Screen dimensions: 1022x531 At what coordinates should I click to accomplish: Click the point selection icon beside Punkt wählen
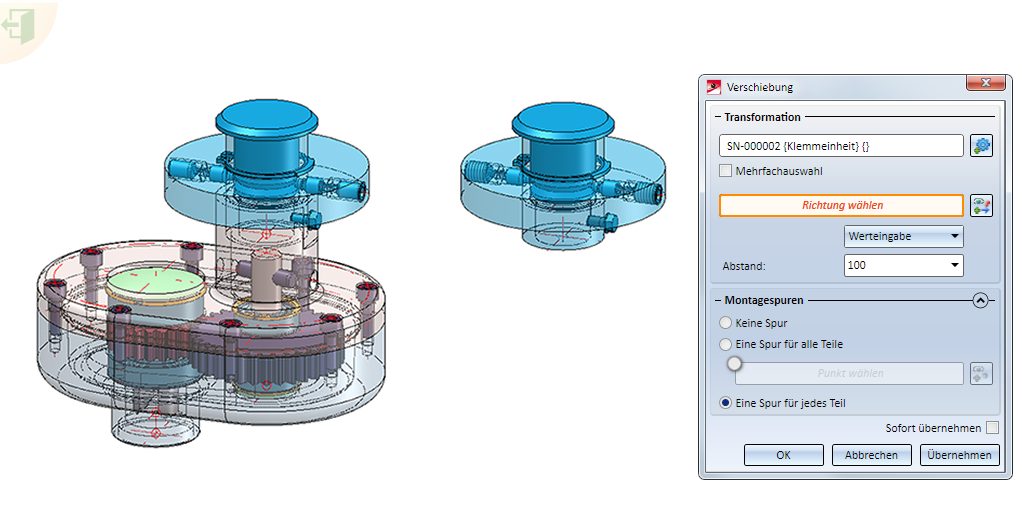click(981, 373)
